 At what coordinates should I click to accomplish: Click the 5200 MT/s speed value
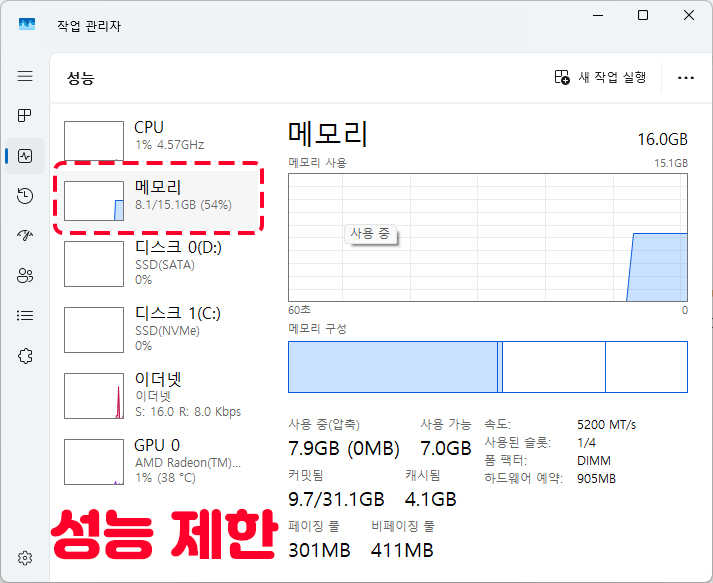pos(606,425)
